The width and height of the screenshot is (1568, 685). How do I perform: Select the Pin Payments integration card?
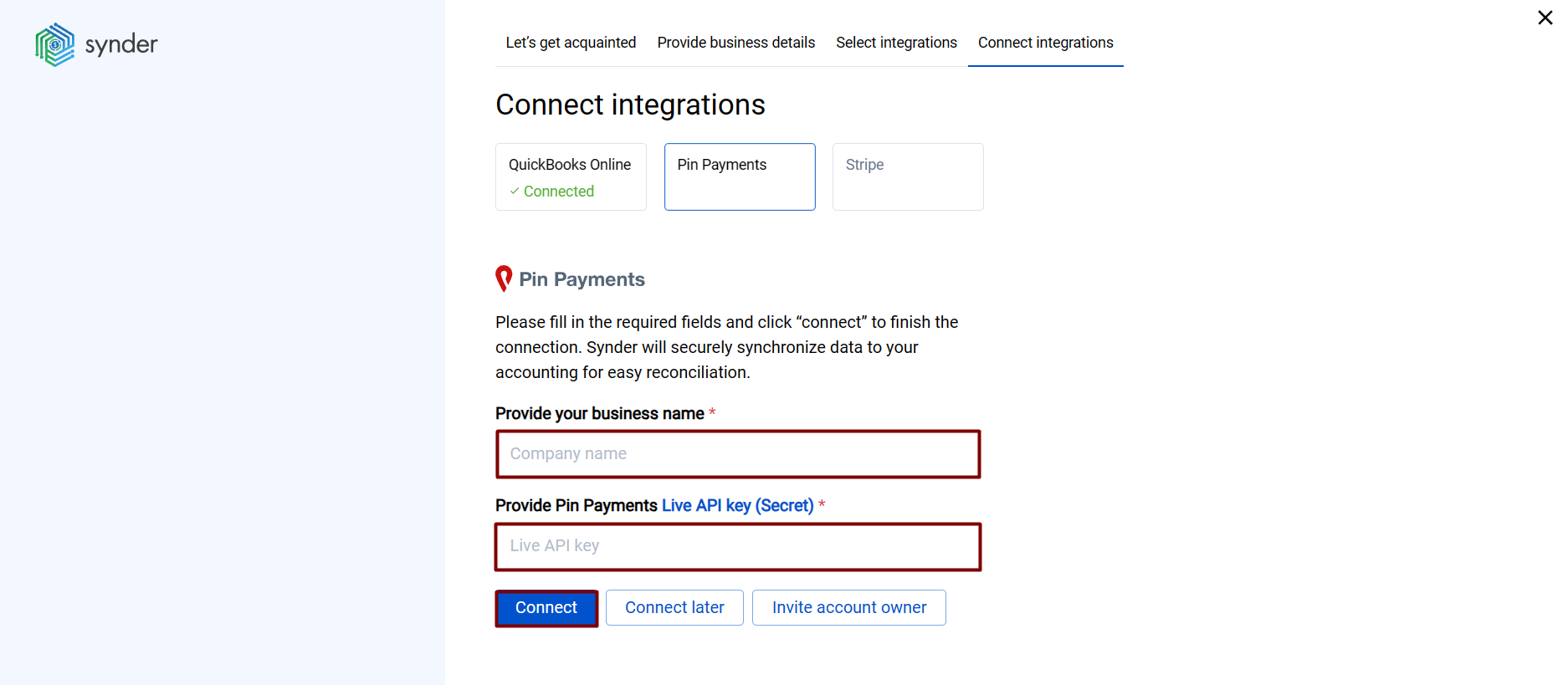(739, 176)
